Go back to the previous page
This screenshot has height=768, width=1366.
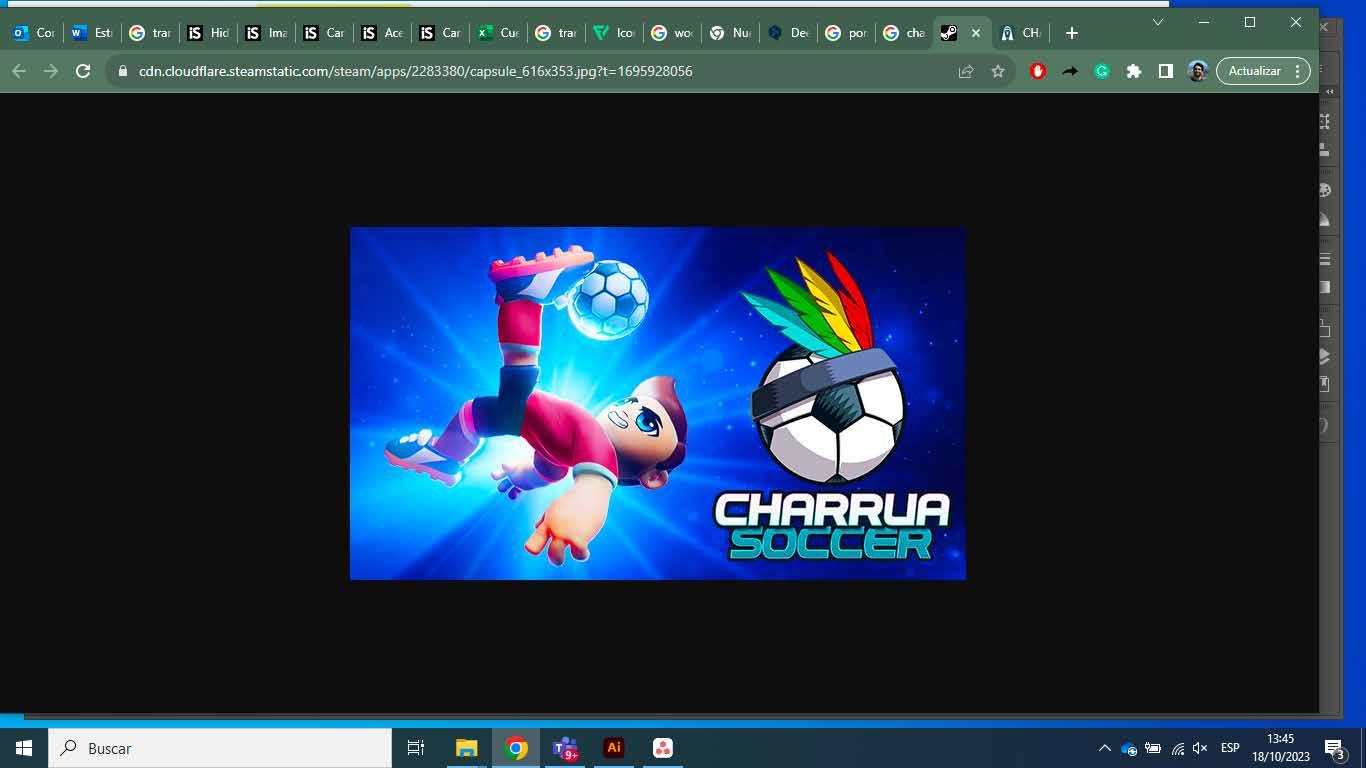19,71
